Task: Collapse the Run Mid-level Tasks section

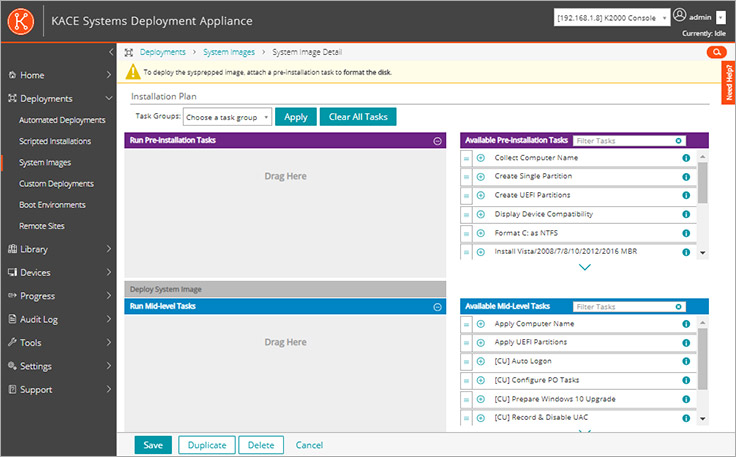Action: tap(437, 307)
